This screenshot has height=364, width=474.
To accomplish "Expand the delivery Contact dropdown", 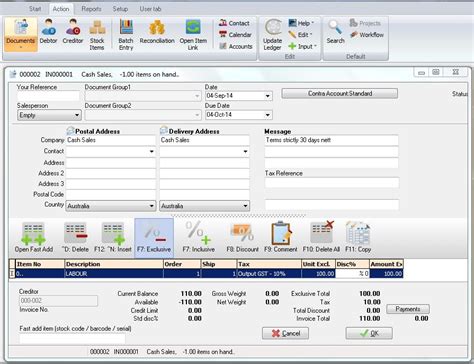I will 245,152.
